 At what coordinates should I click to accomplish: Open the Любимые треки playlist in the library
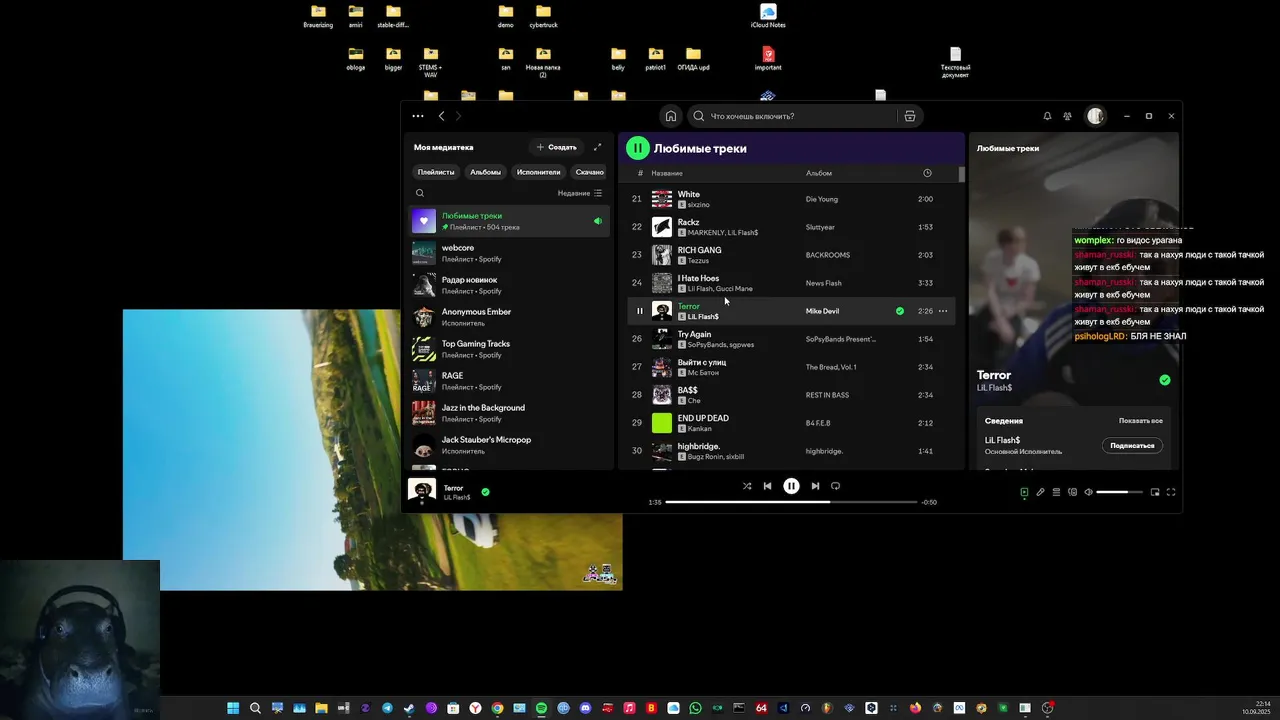(510, 221)
